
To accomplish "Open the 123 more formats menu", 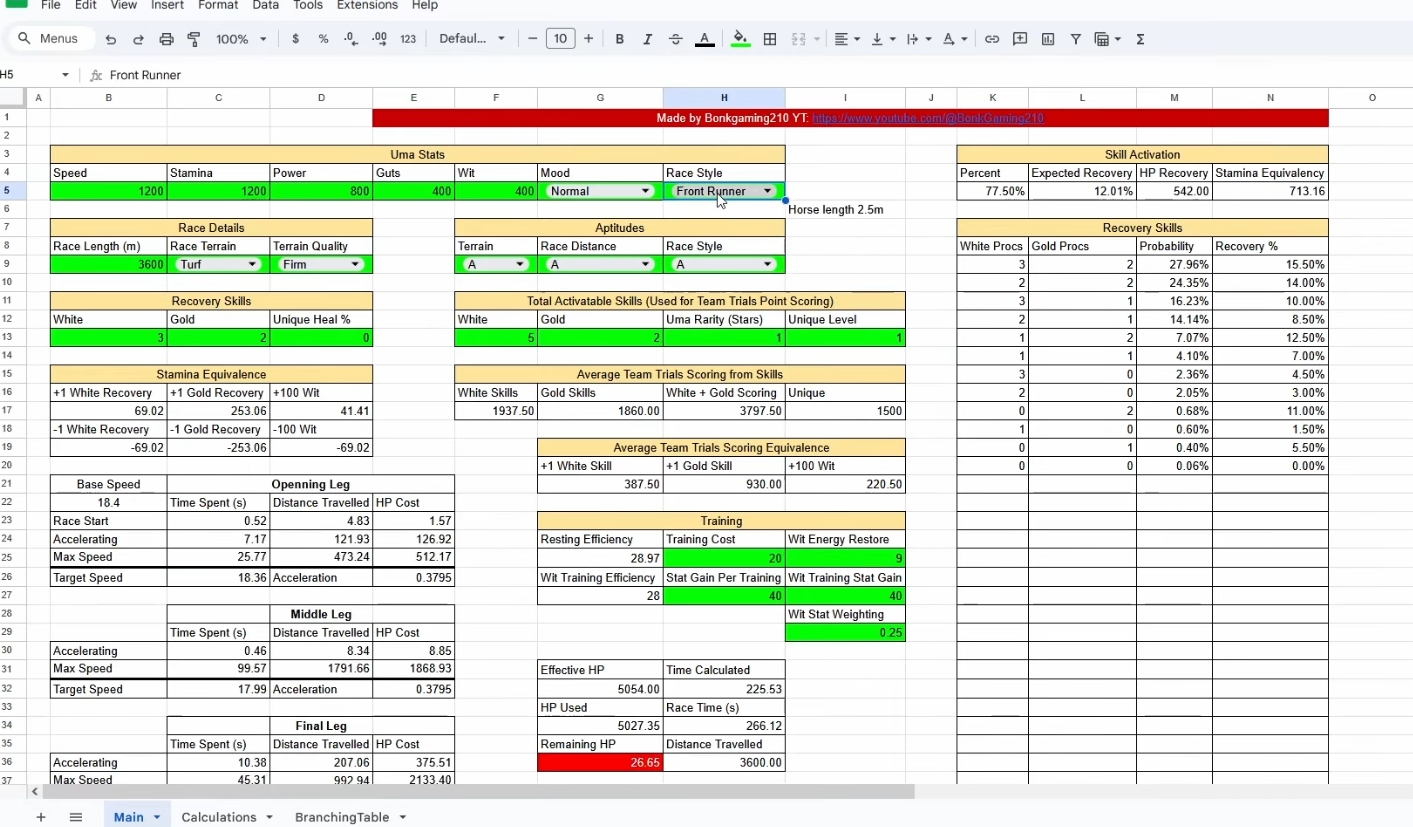I will (x=408, y=39).
